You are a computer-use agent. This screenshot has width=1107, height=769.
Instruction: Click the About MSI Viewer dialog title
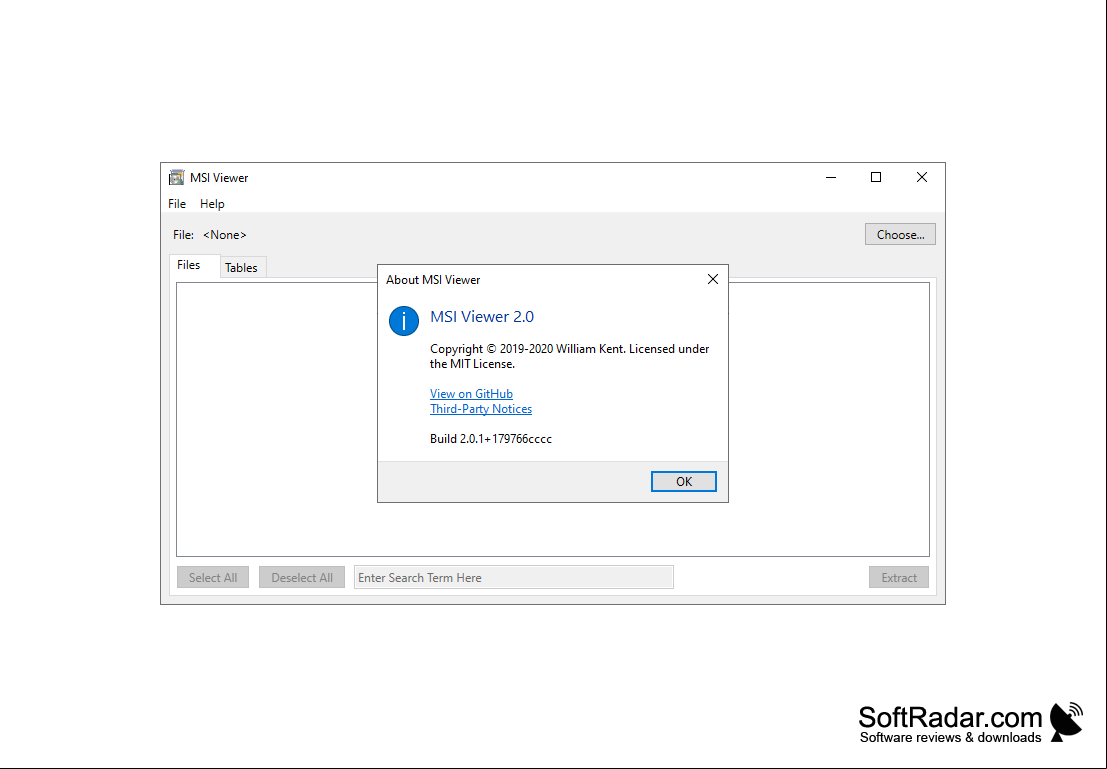pyautogui.click(x=433, y=280)
